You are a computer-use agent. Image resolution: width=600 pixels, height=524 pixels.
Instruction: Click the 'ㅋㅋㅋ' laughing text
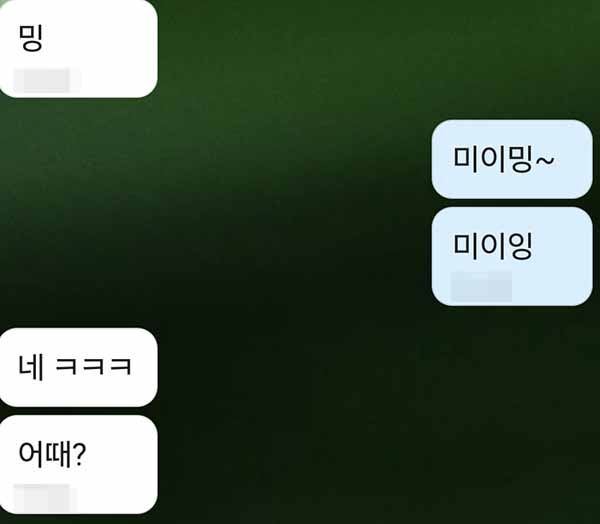pos(94,367)
